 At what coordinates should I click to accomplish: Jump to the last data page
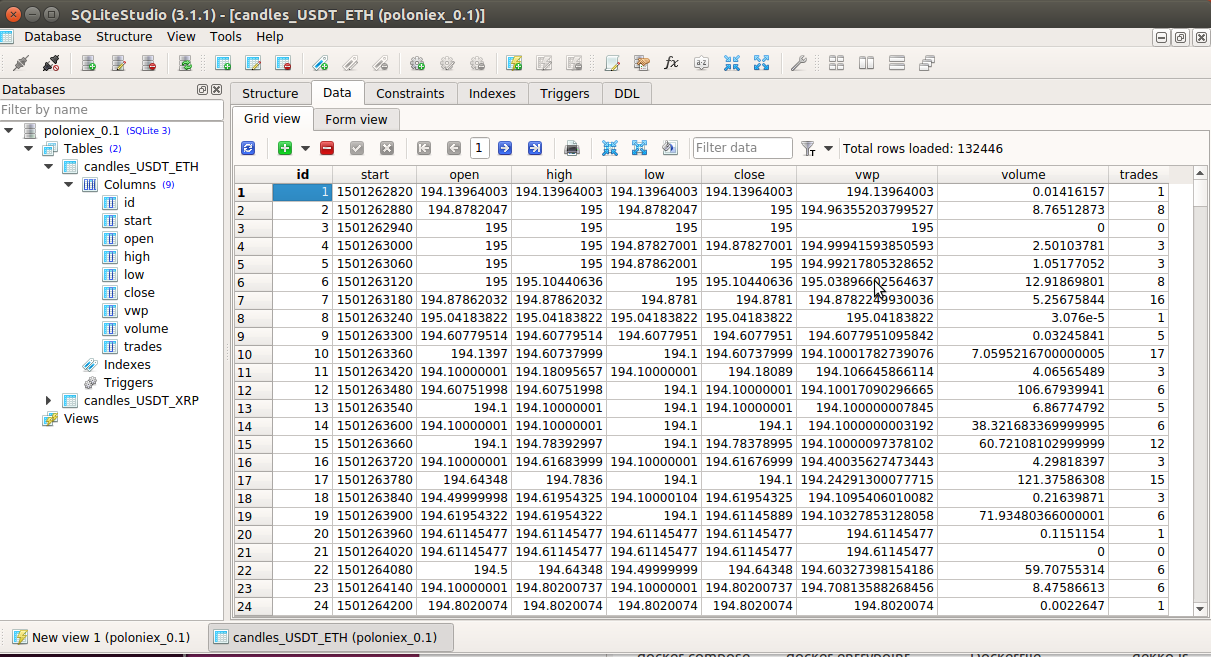tap(535, 147)
